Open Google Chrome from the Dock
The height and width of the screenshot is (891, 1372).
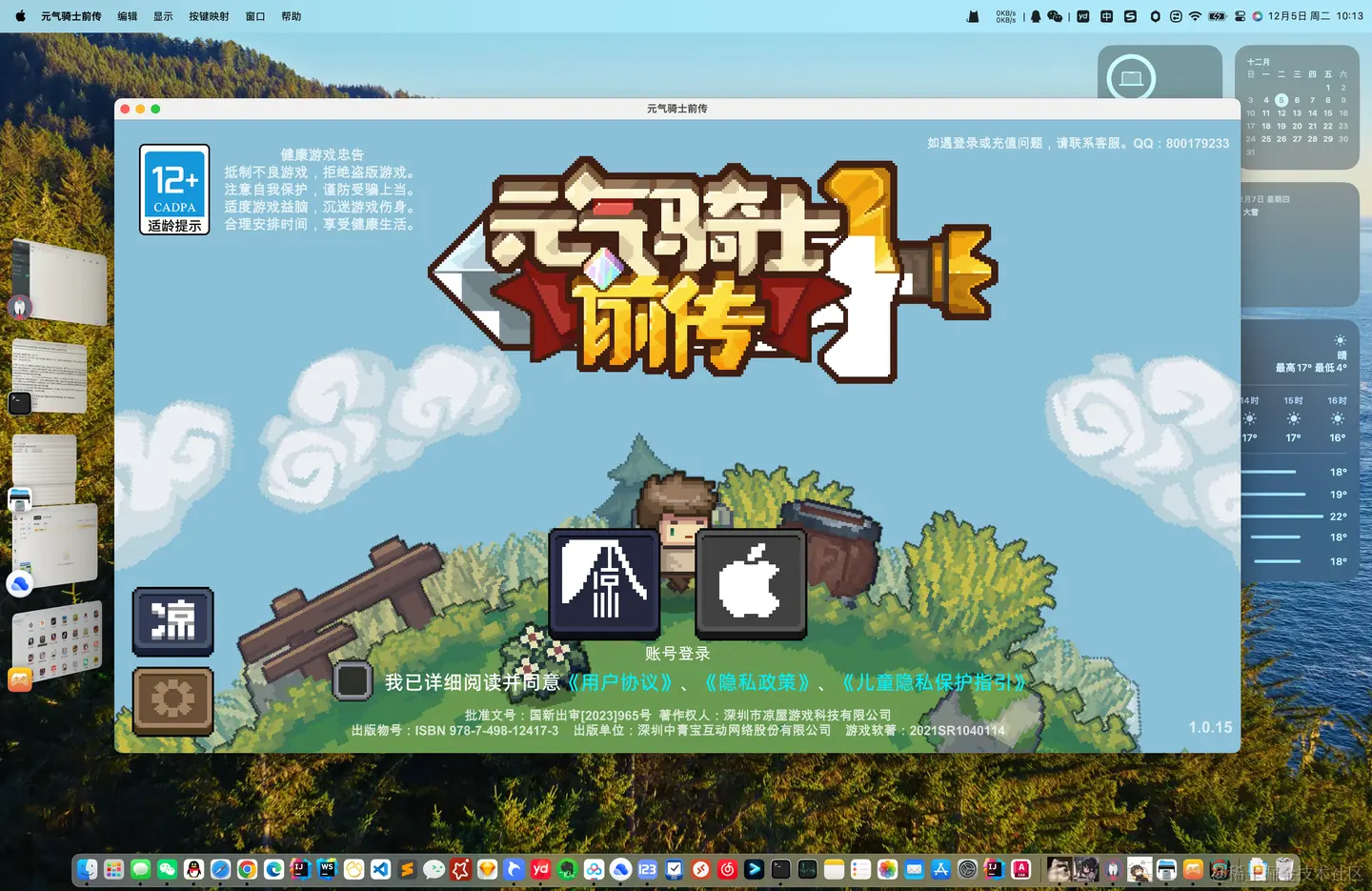(x=247, y=869)
